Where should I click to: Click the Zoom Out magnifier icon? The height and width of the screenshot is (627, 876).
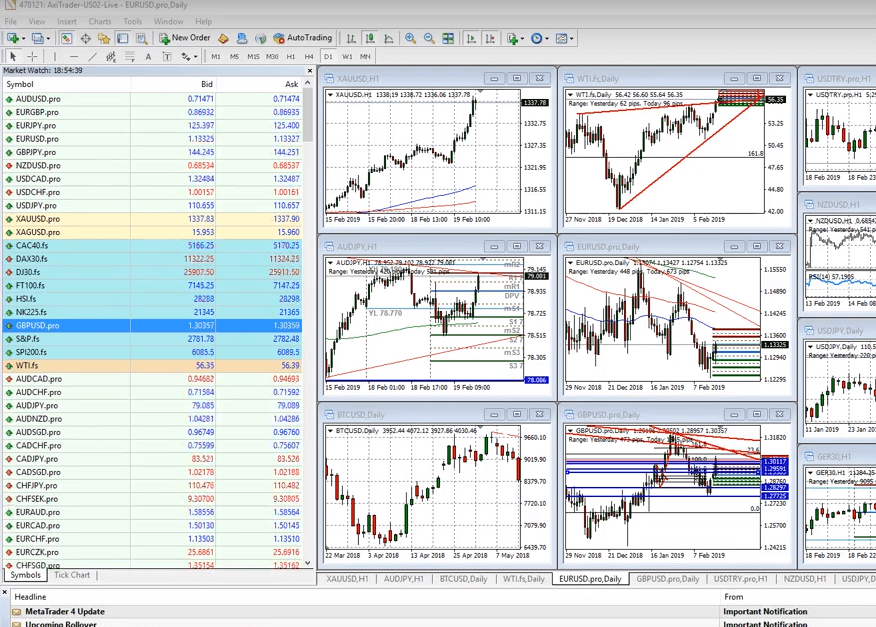tap(429, 39)
